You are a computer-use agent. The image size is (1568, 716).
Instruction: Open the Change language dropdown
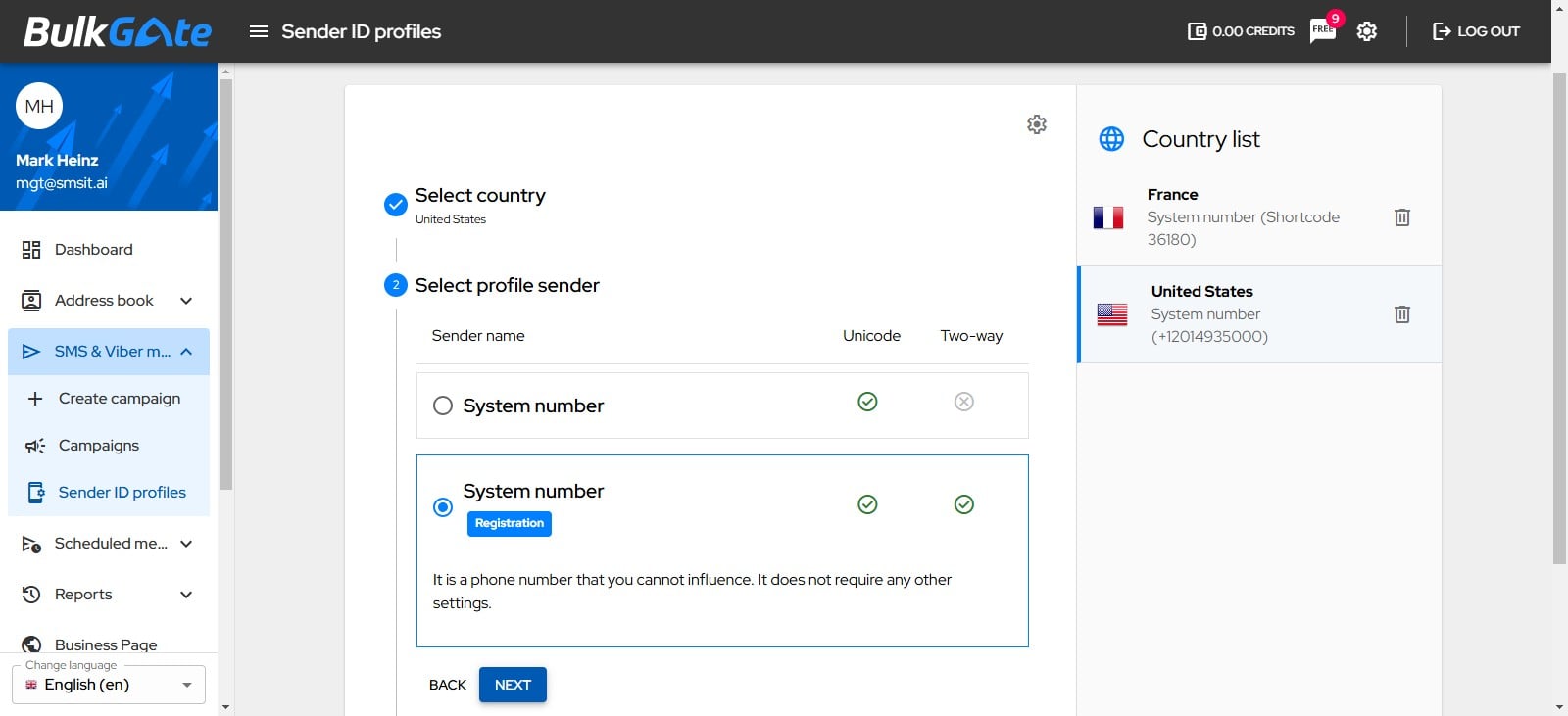[x=108, y=685]
